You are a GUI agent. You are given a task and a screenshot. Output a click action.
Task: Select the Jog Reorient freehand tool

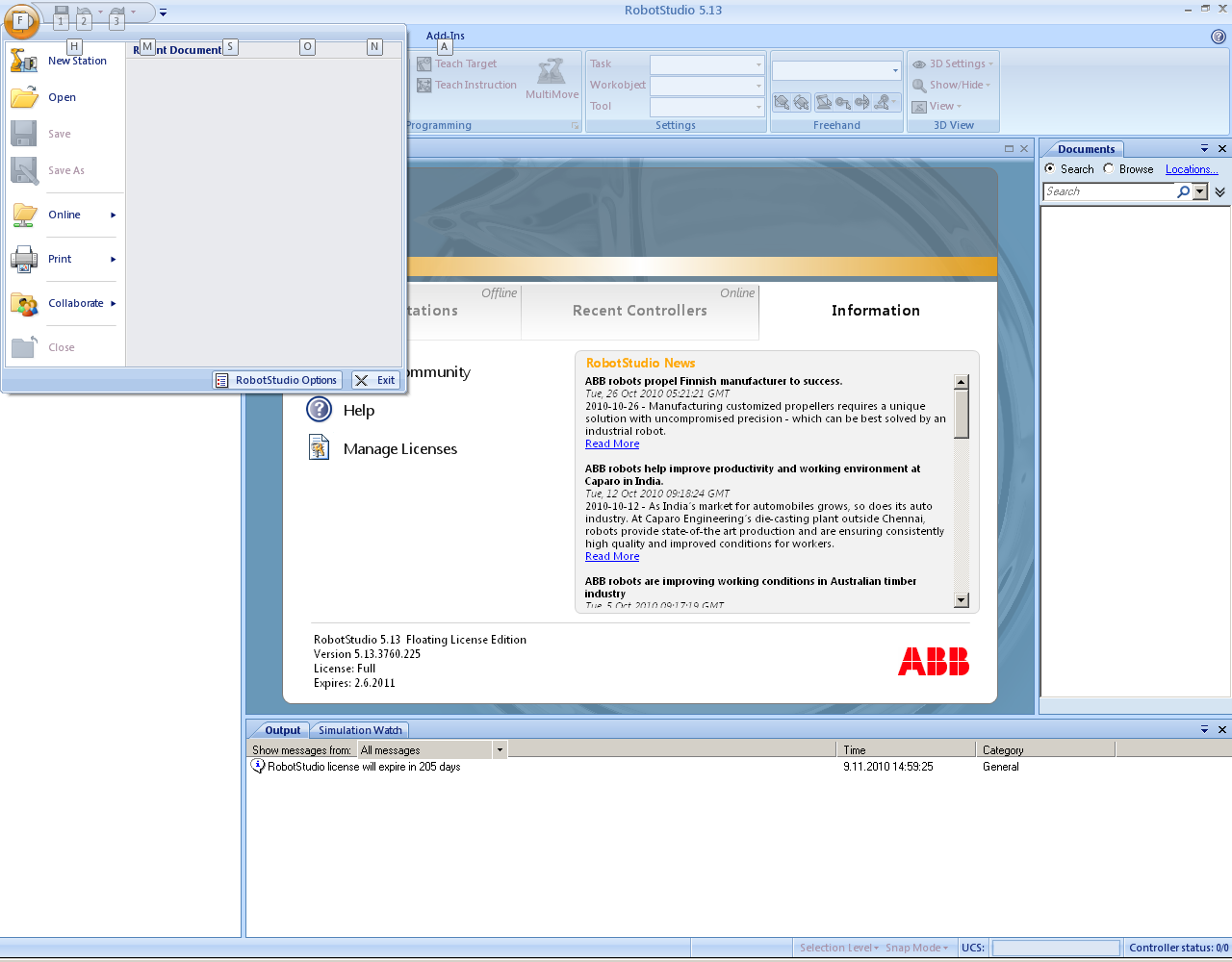[x=862, y=102]
